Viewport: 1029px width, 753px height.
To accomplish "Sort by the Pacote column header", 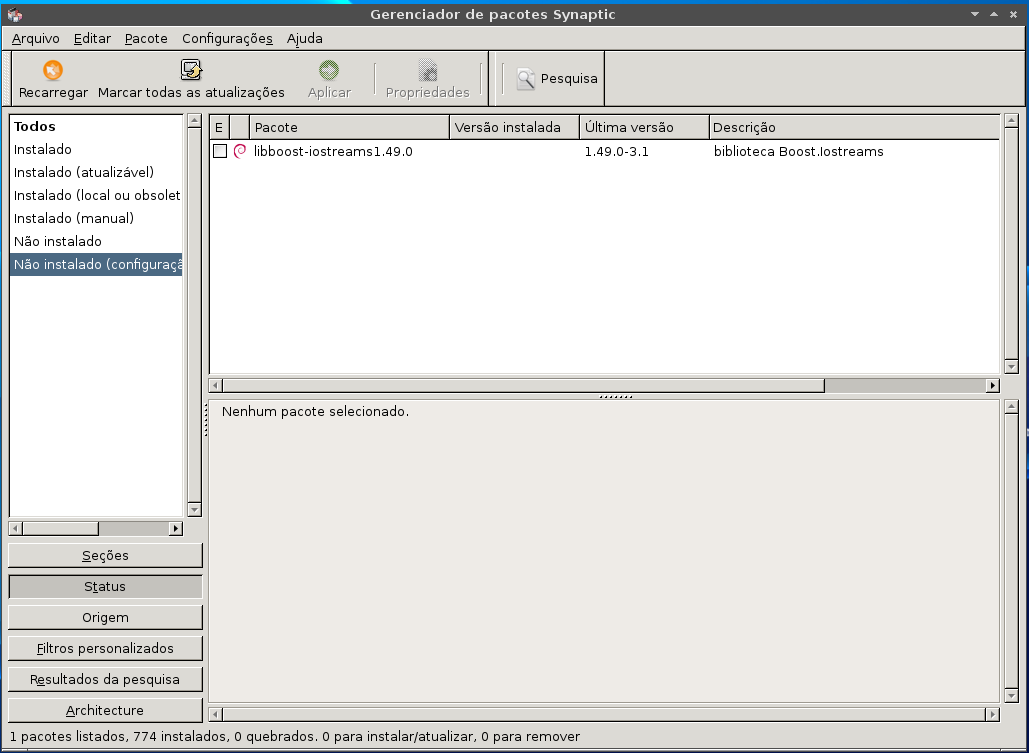I will pos(350,127).
